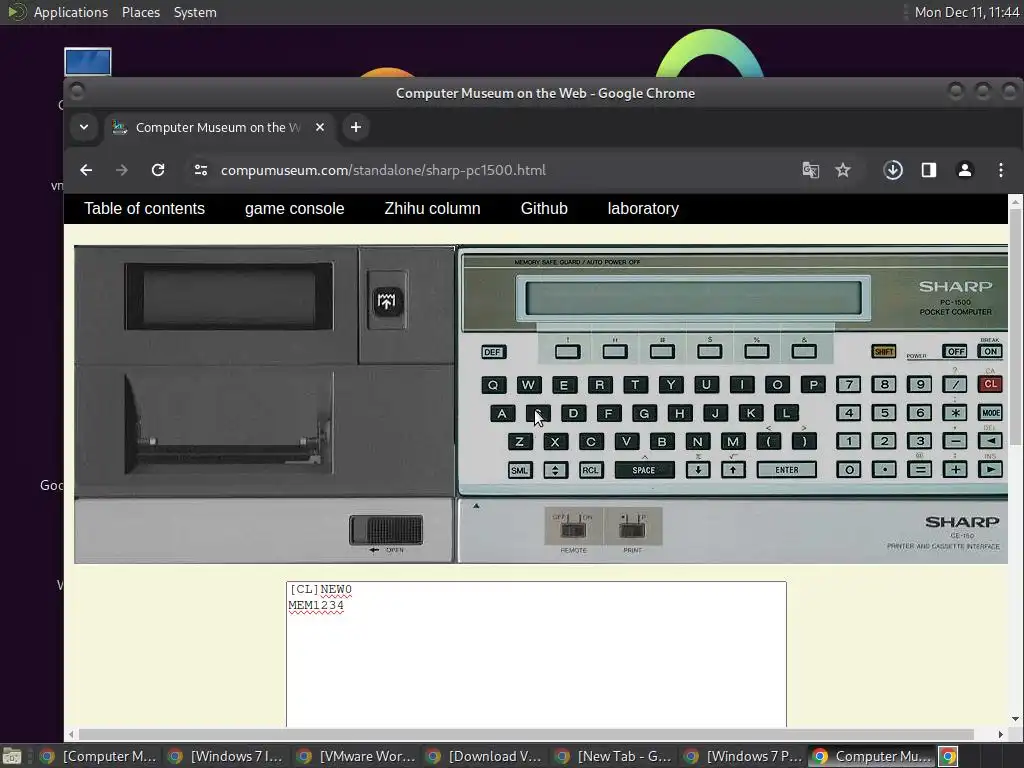Click the clock in the top panel
The width and height of the screenshot is (1024, 768).
[x=967, y=12]
